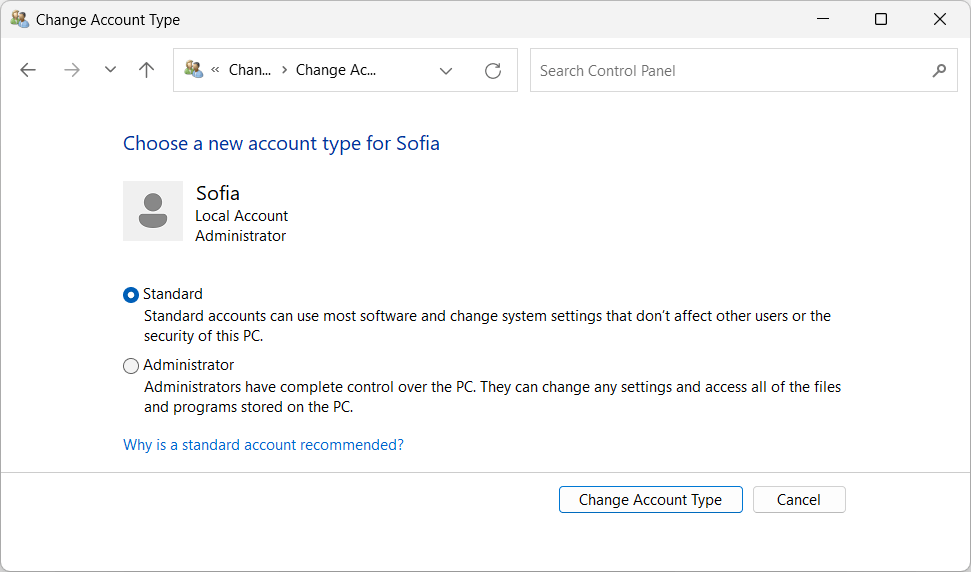Click the Up one level arrow
This screenshot has height=572, width=971.
pyautogui.click(x=147, y=70)
